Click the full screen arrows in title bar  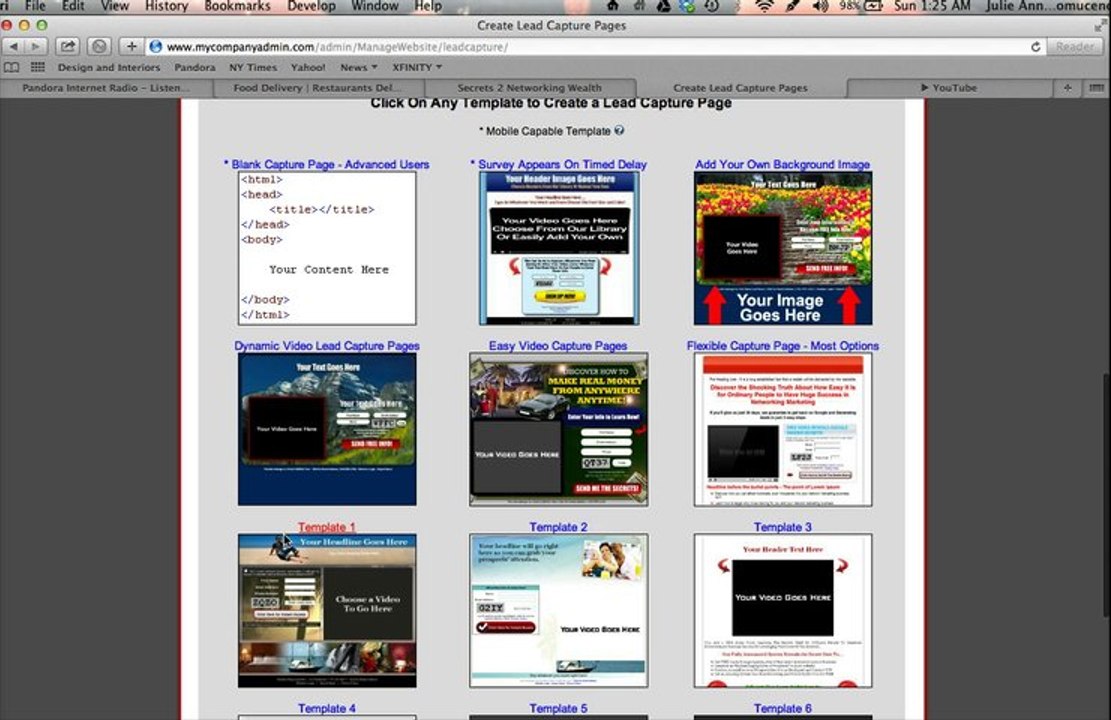(1100, 26)
